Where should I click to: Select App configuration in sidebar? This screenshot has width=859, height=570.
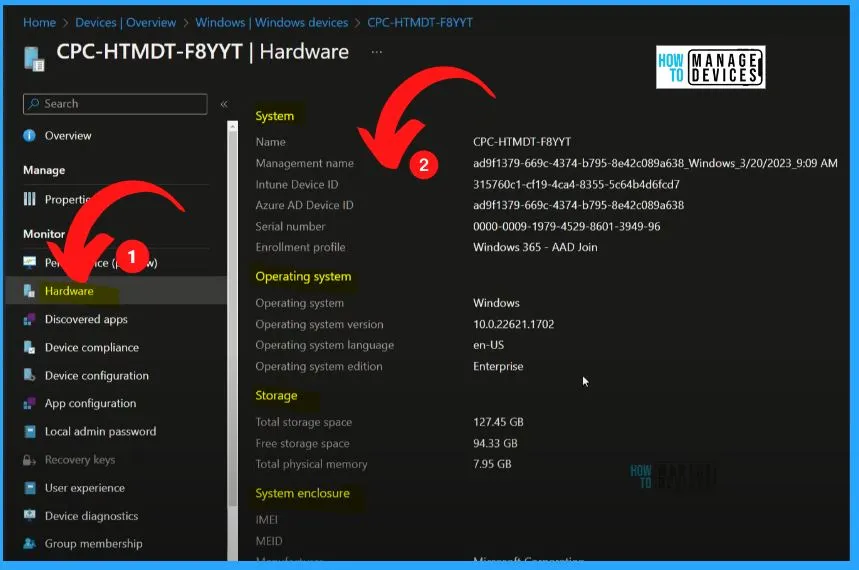pyautogui.click(x=90, y=403)
